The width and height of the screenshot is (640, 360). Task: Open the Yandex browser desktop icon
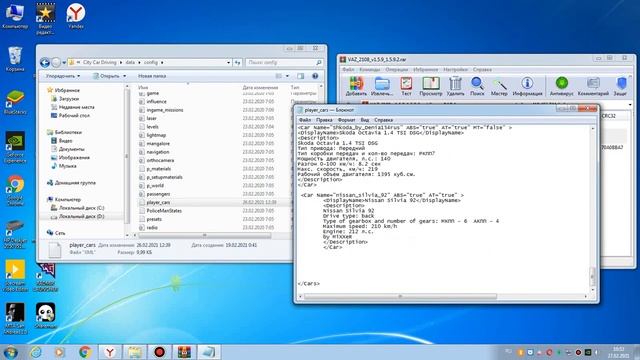coord(76,16)
